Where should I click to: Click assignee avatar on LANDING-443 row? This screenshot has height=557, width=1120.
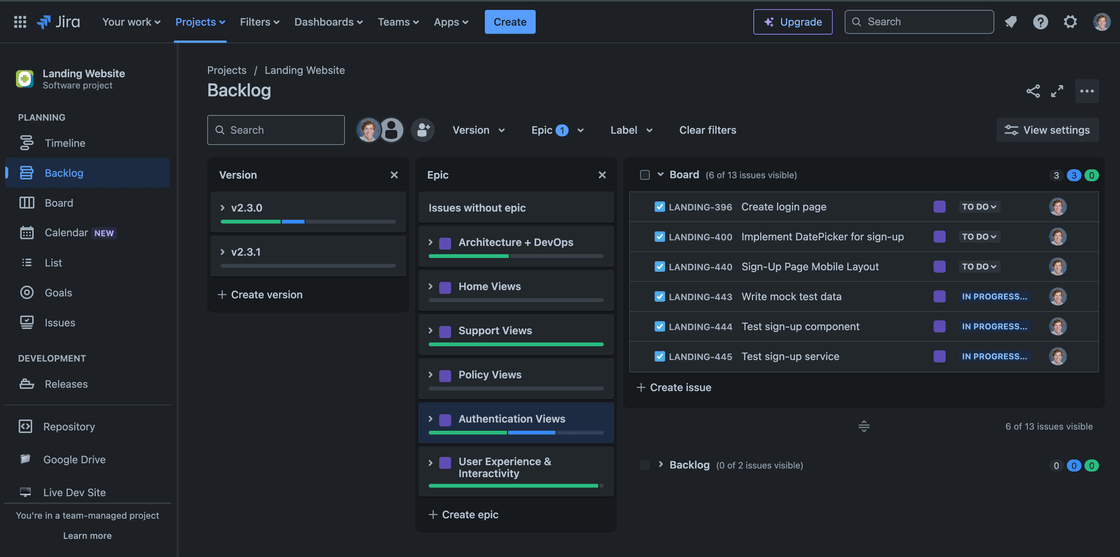point(1058,296)
